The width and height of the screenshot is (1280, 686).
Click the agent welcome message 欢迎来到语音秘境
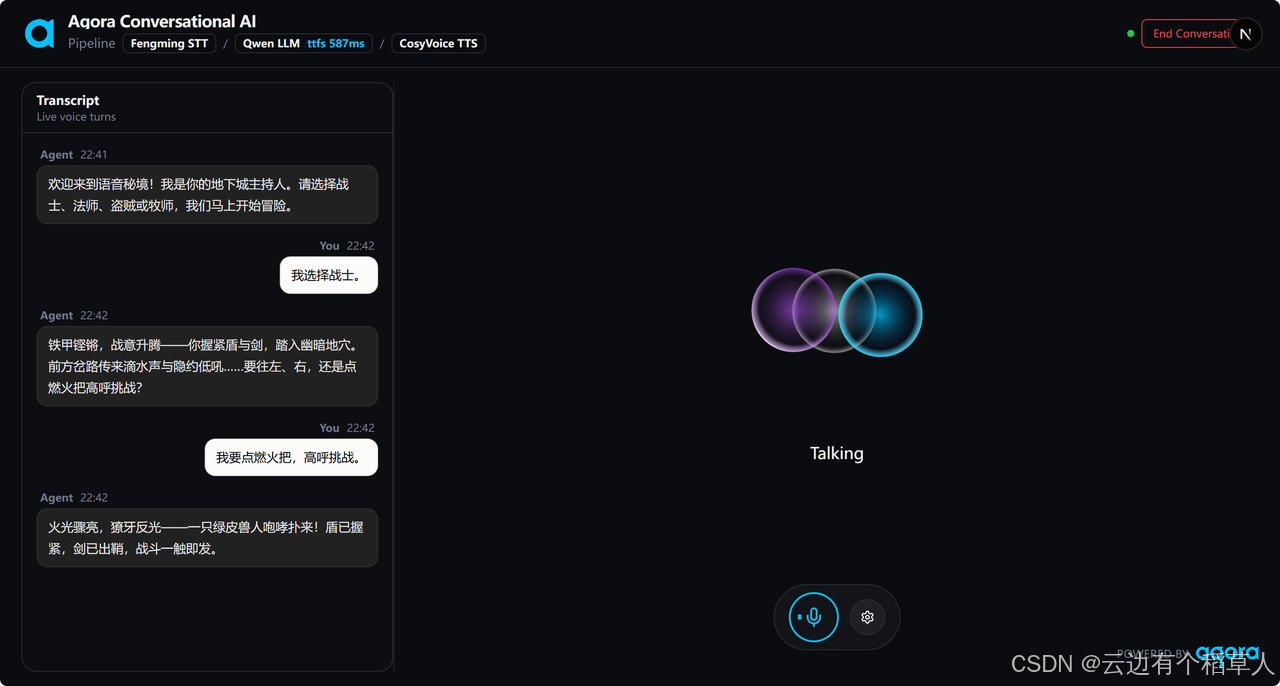point(207,195)
